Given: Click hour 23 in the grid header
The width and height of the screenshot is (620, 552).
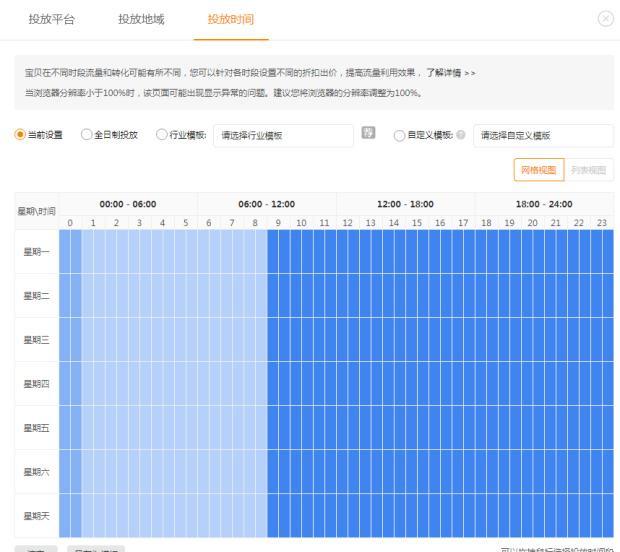Looking at the screenshot, I should 602,223.
